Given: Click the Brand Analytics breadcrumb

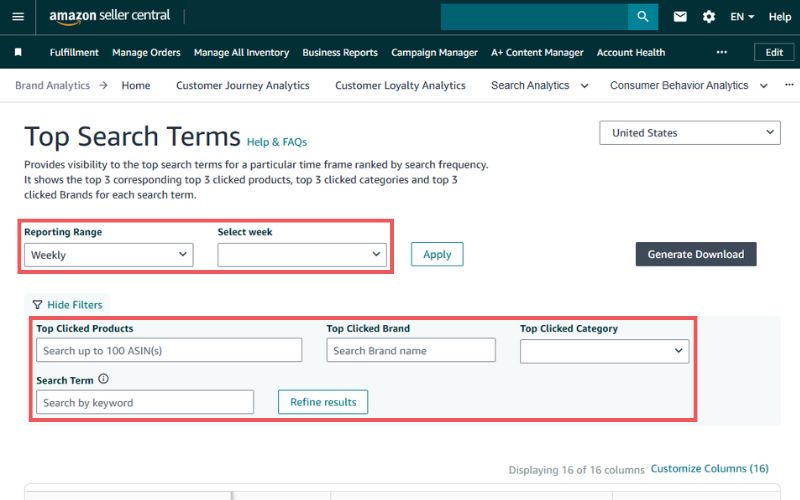Looking at the screenshot, I should 53,85.
